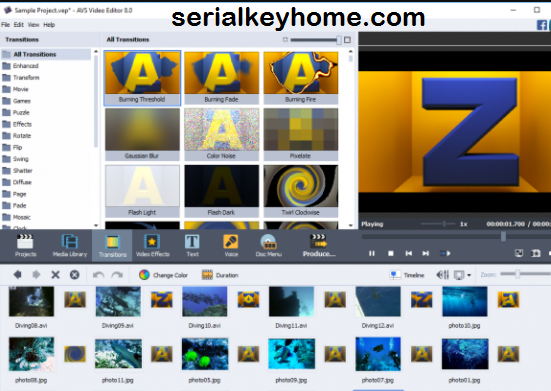Viewport: 551px width, 391px height.
Task: Pause the preview playback
Action: point(372,253)
